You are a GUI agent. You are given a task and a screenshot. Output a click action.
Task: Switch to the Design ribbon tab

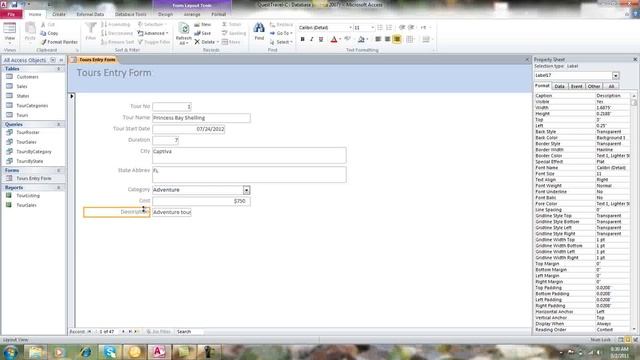(165, 14)
